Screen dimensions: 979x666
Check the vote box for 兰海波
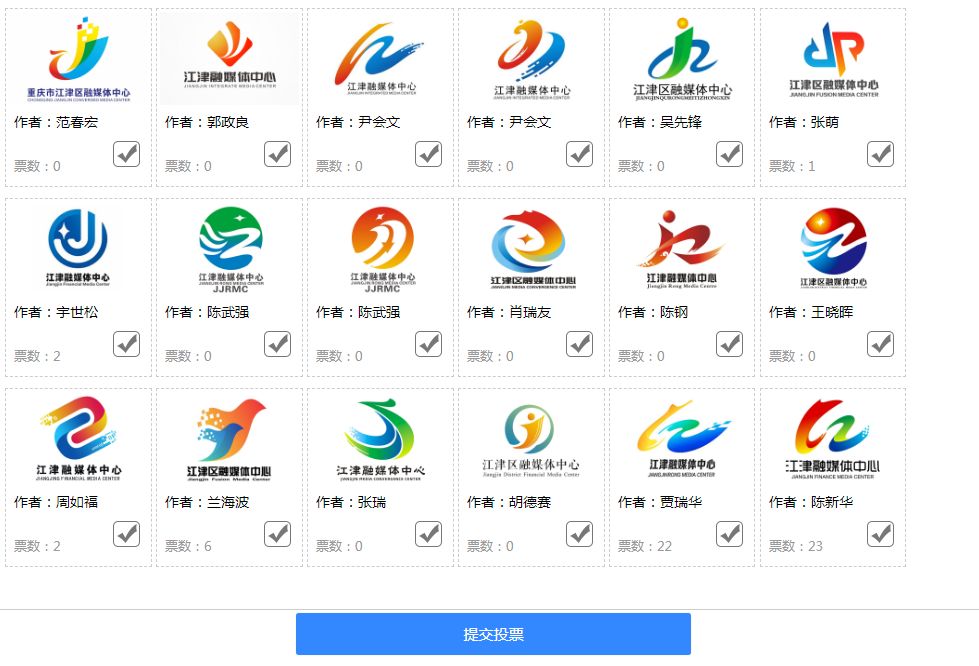[278, 534]
